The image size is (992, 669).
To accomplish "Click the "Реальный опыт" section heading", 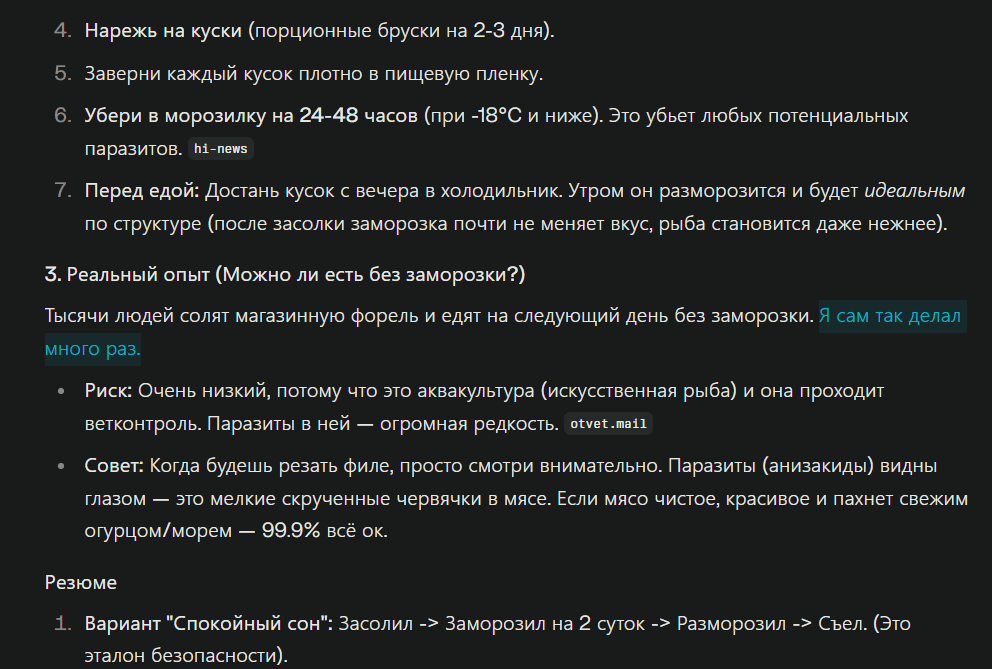I will click(x=285, y=274).
